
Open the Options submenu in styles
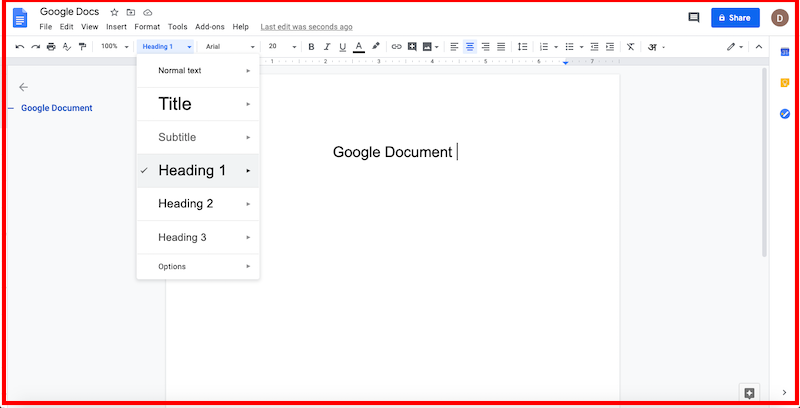[x=198, y=266]
